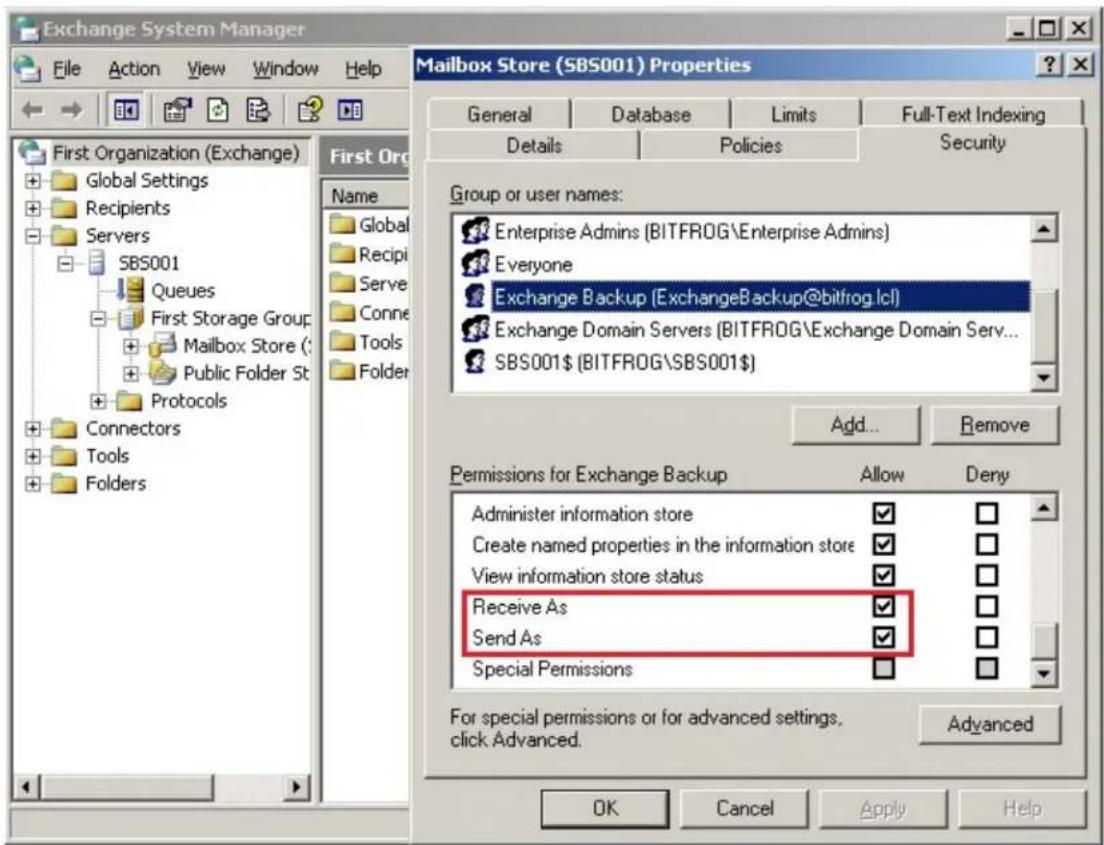
Task: Click the permissions list scrollbar up arrow
Action: [x=1043, y=507]
